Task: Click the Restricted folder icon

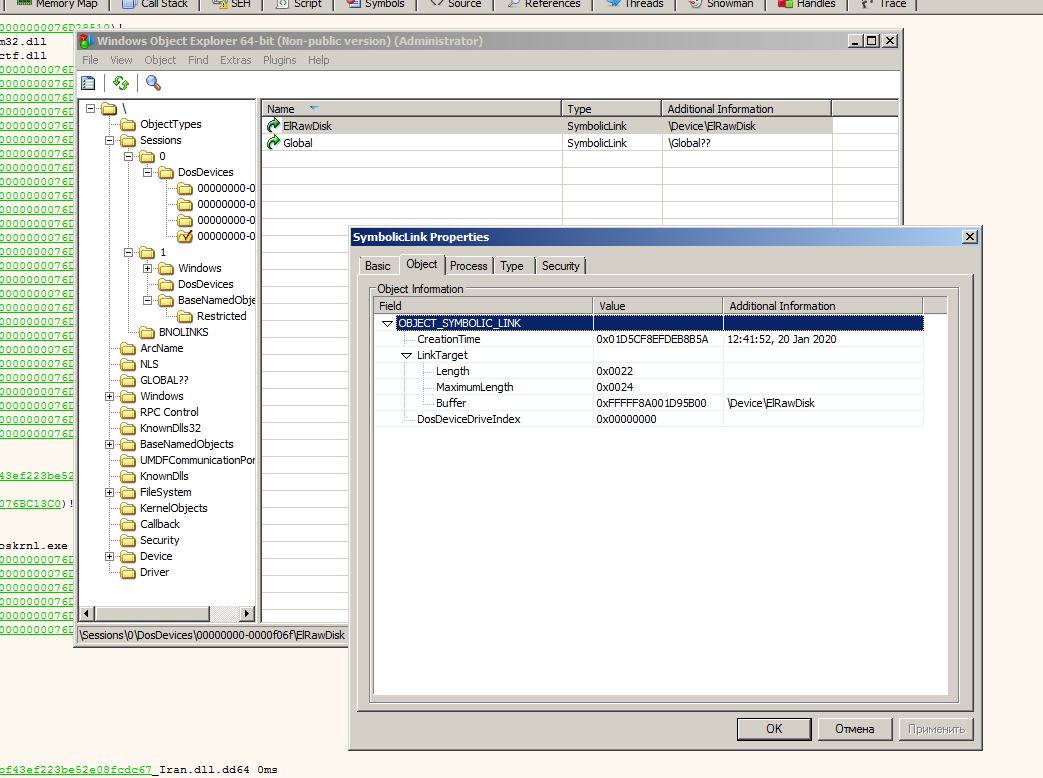Action: tap(185, 317)
